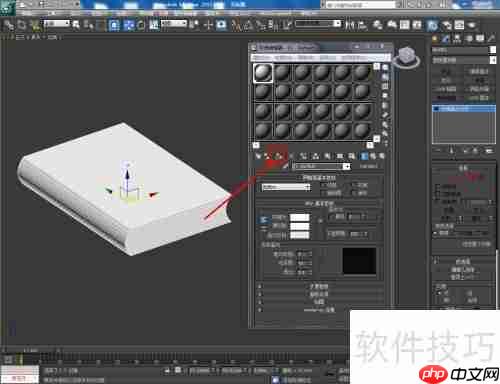The image size is (500, 384).
Task: Click Get Material in Material Editor toolbar
Action: 258,156
